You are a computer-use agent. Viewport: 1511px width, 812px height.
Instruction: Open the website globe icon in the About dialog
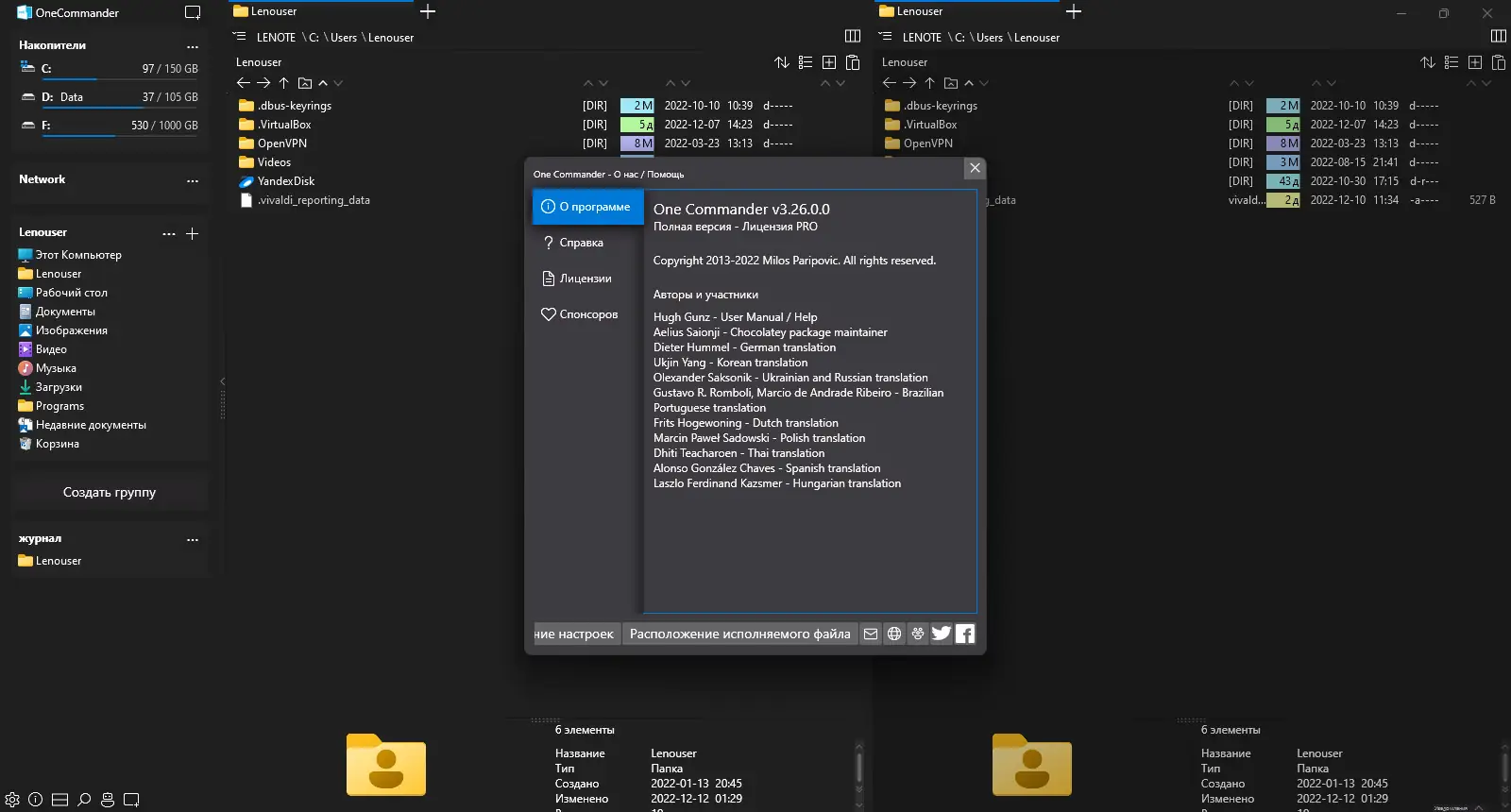coord(894,634)
